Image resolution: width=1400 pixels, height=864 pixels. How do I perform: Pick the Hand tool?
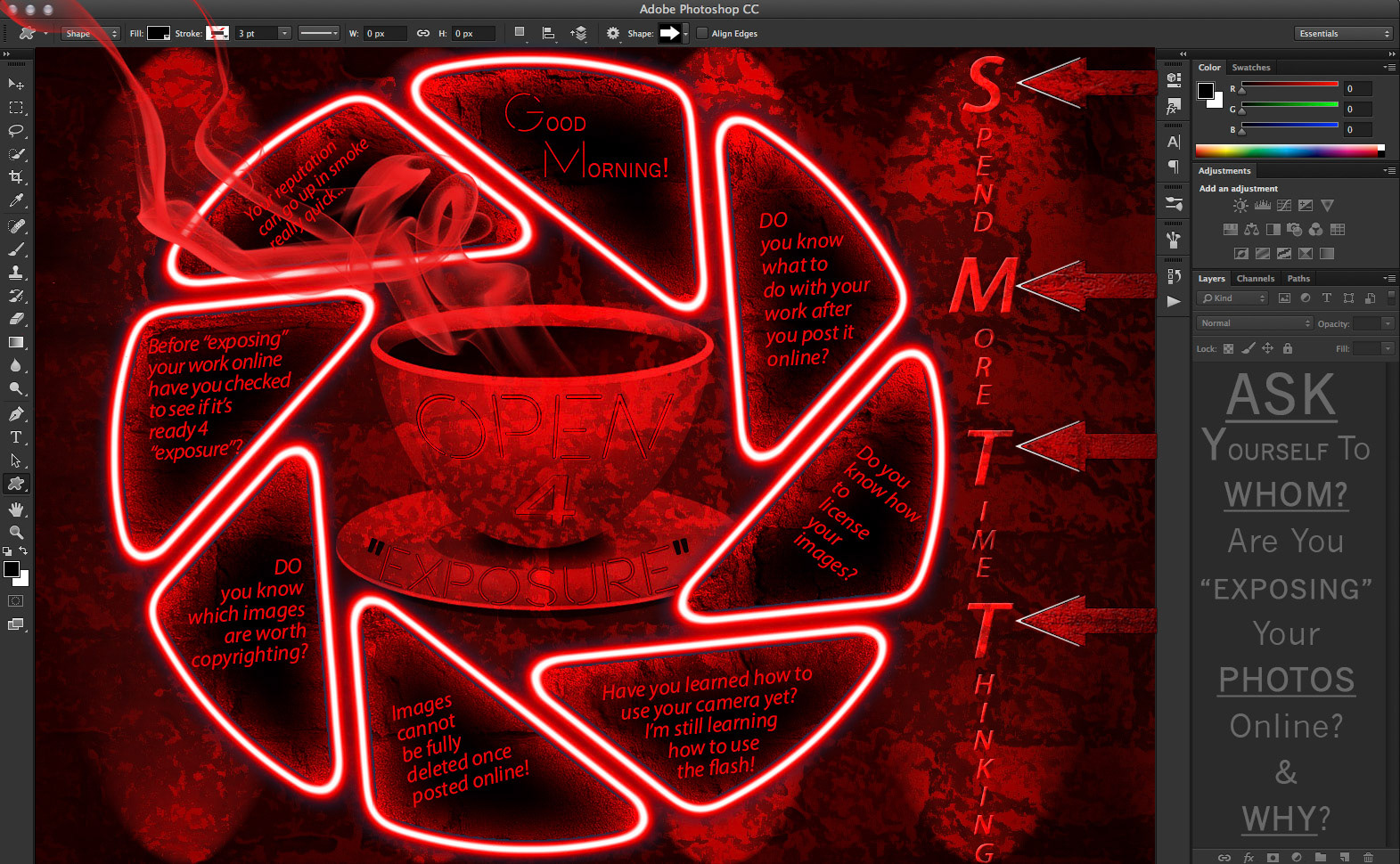(16, 509)
